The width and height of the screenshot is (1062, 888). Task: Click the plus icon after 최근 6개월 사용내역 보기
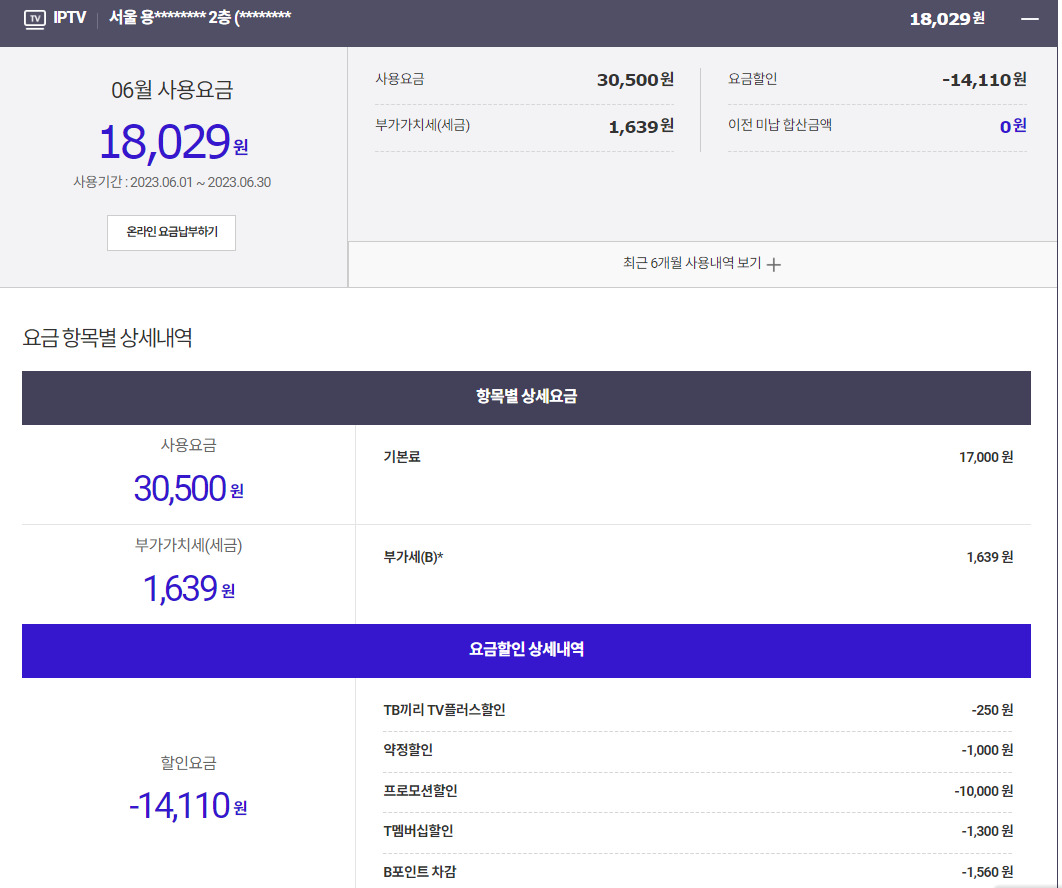[773, 265]
